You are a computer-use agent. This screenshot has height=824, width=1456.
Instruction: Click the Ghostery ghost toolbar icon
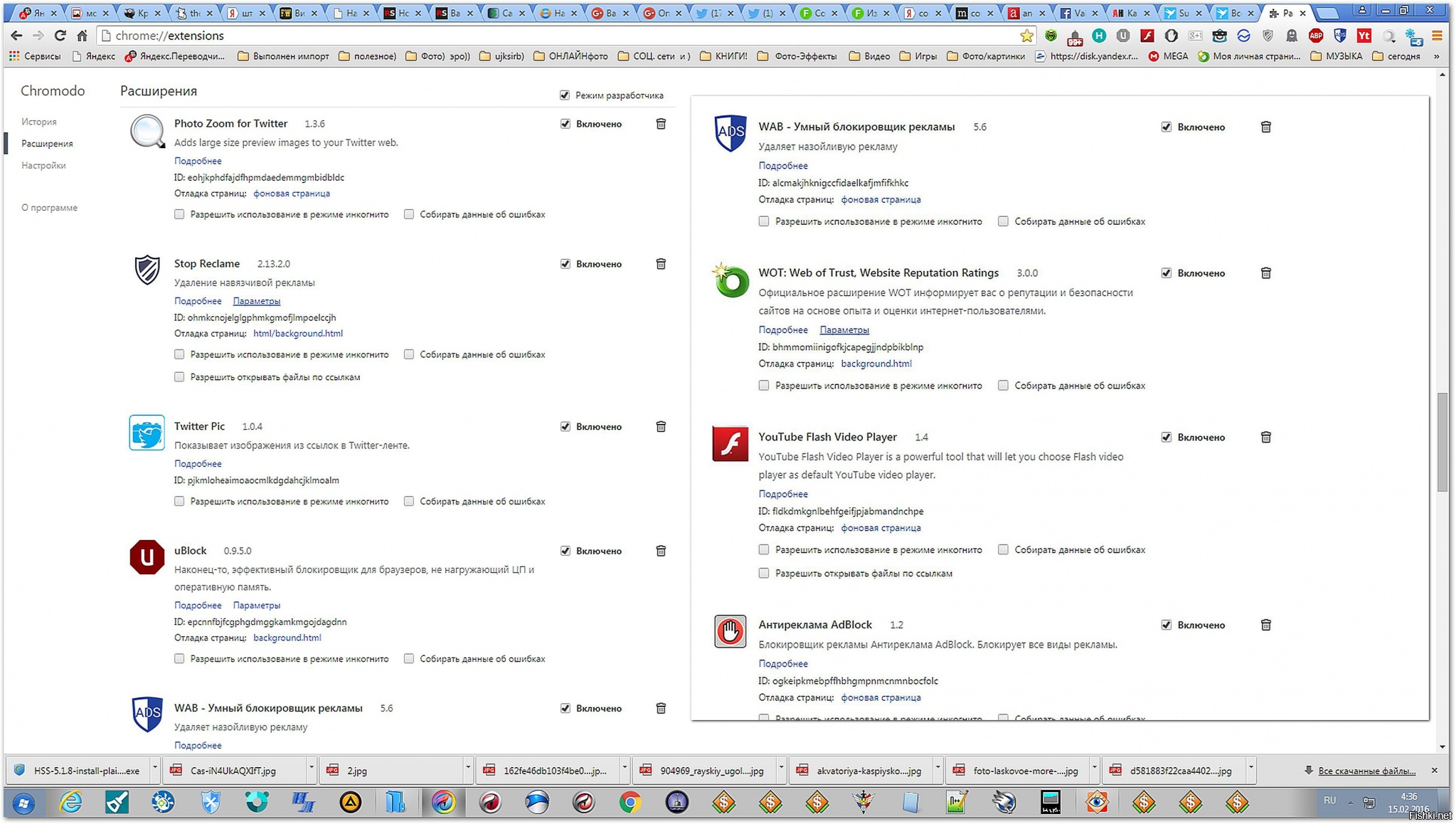(x=1292, y=36)
